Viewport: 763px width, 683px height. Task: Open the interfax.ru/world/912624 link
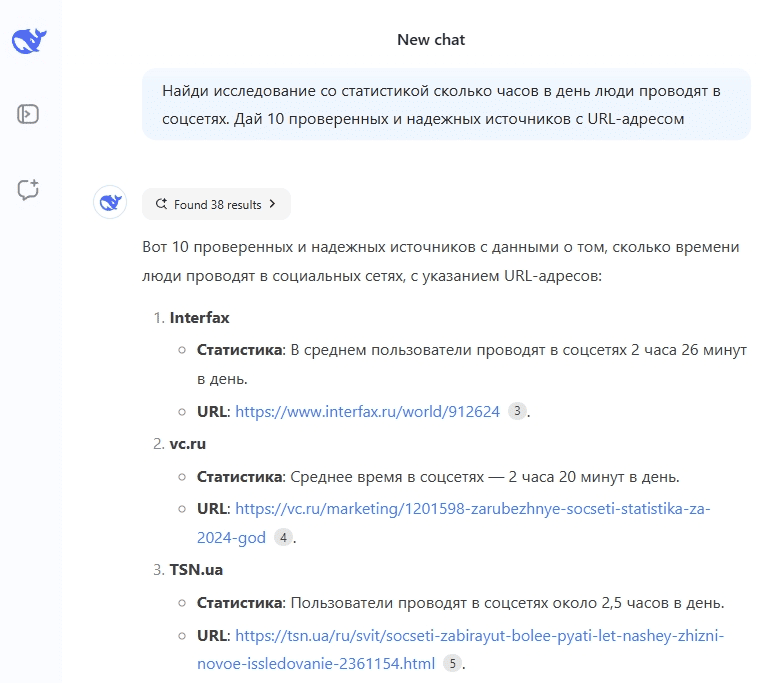pyautogui.click(x=367, y=411)
